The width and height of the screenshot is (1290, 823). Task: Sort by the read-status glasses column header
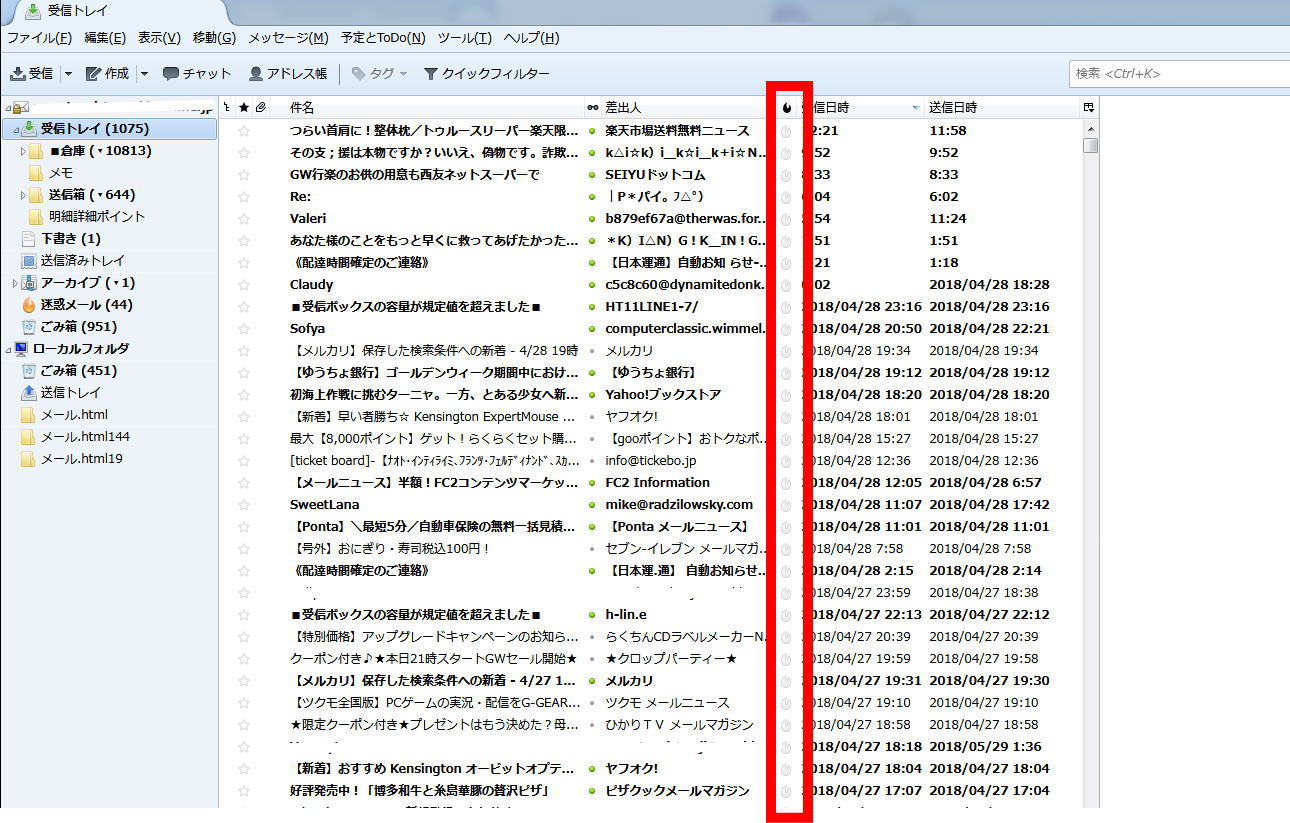click(x=592, y=107)
